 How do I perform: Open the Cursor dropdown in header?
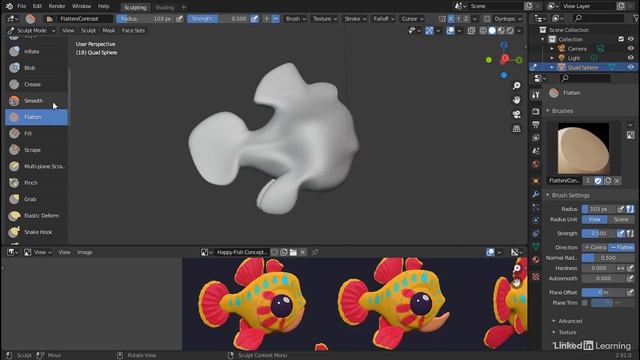click(412, 19)
